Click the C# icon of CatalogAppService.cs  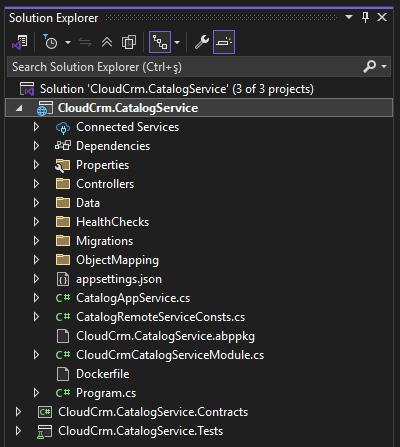point(63,298)
